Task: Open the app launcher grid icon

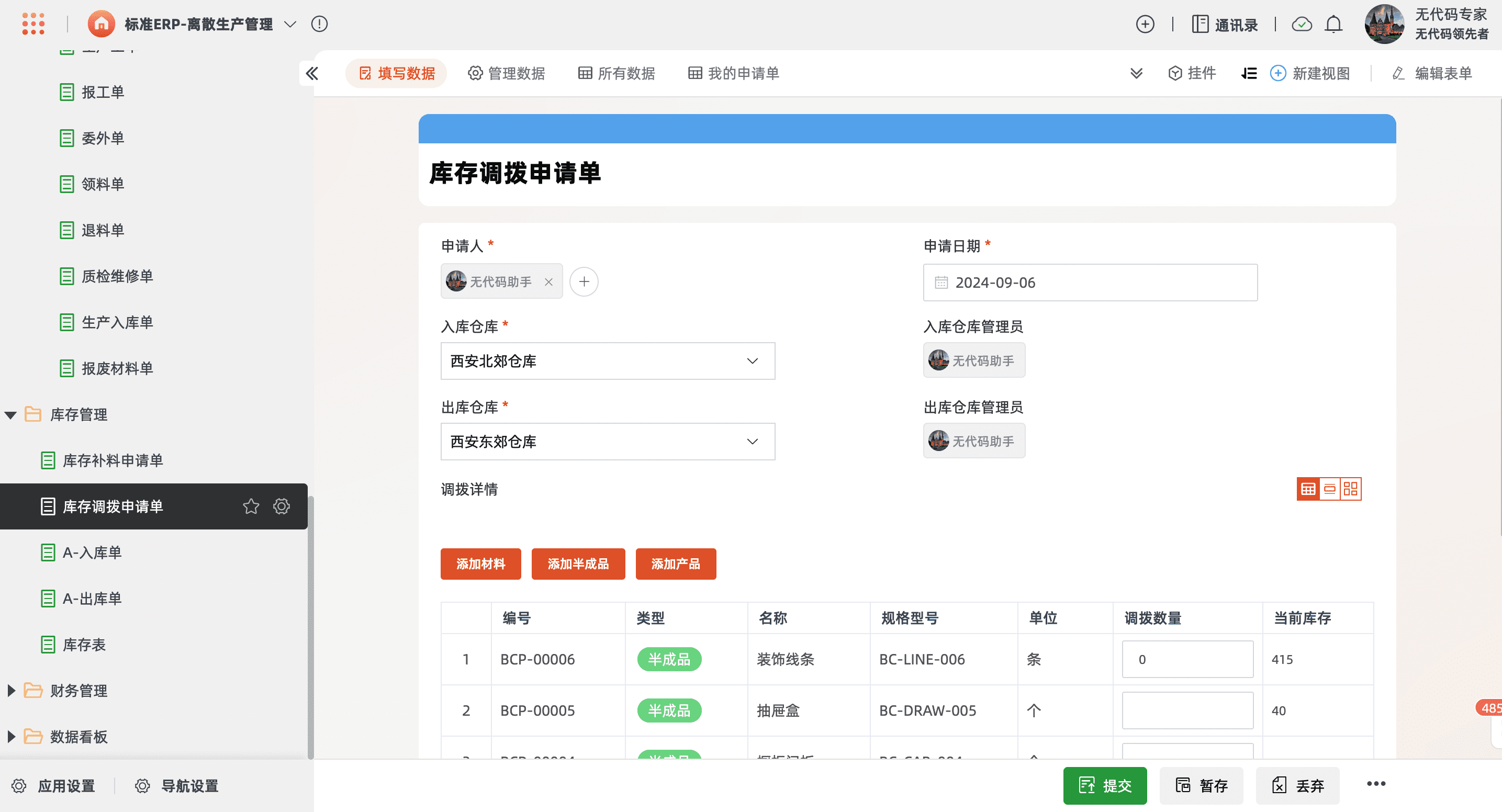Action: click(x=33, y=24)
